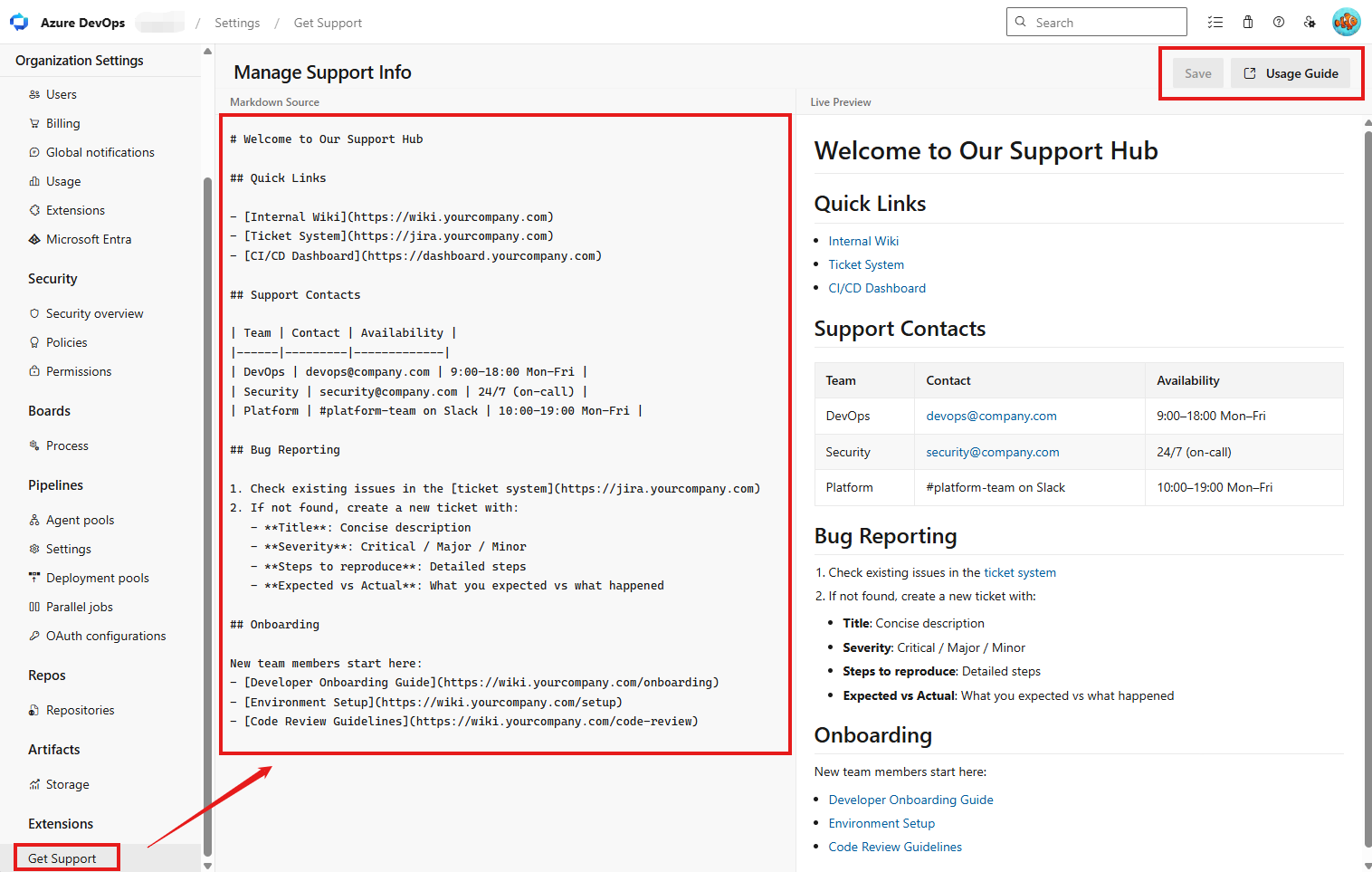Click into the Markdown Source editor
1372x872 pixels.
(506, 434)
